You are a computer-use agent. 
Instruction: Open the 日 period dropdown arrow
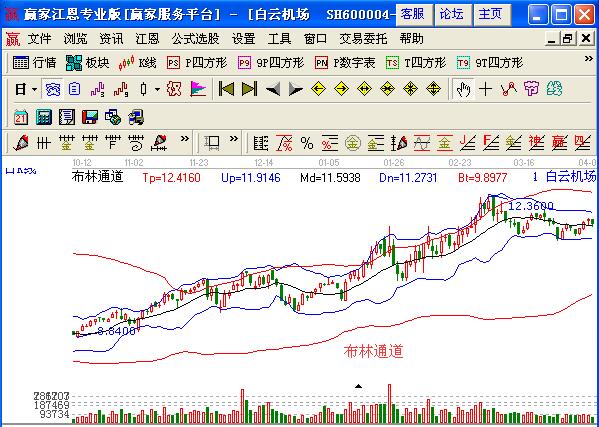pos(34,90)
